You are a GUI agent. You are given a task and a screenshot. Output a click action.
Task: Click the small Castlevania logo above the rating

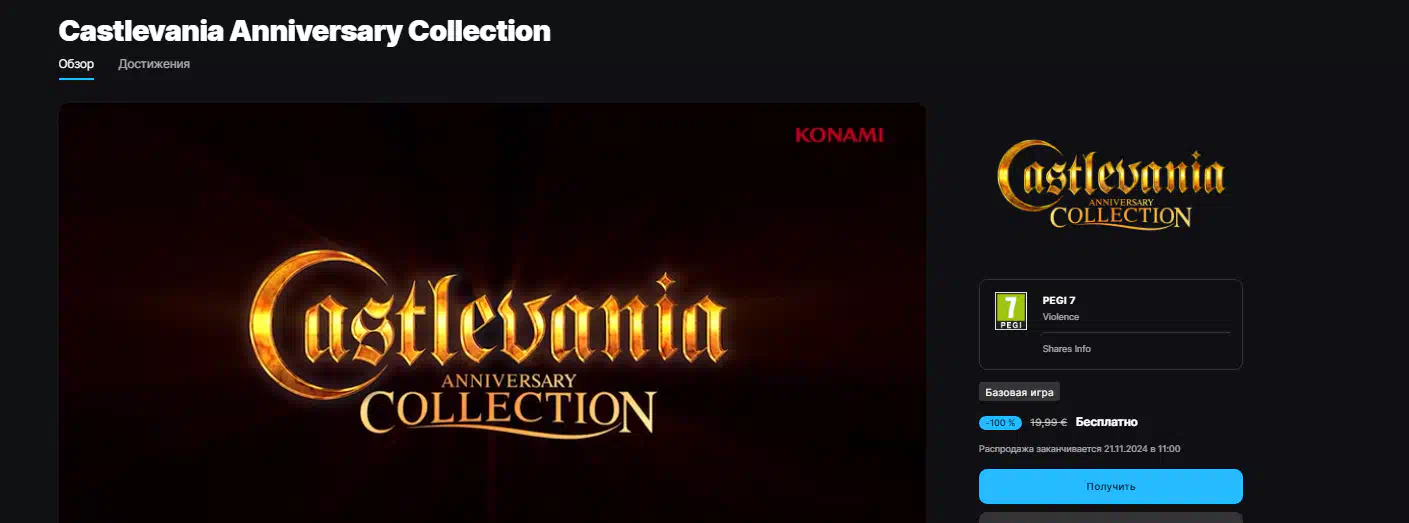click(x=1110, y=186)
